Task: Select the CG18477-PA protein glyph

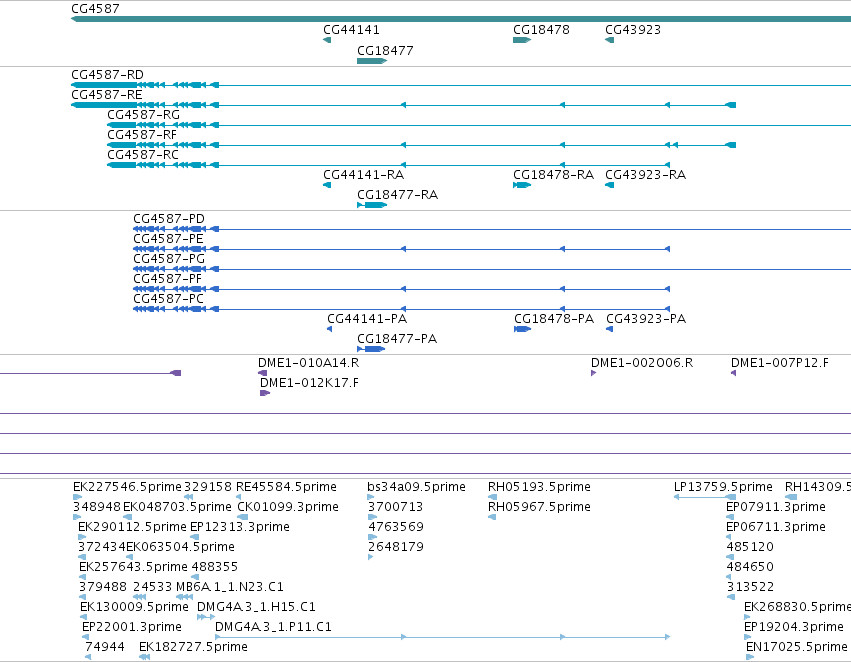Action: click(x=371, y=349)
